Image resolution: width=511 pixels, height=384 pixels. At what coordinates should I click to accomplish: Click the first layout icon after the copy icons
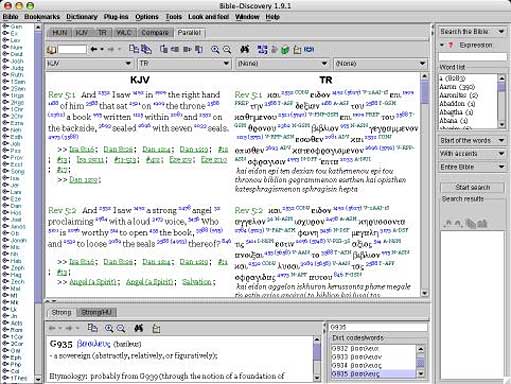[x=164, y=49]
